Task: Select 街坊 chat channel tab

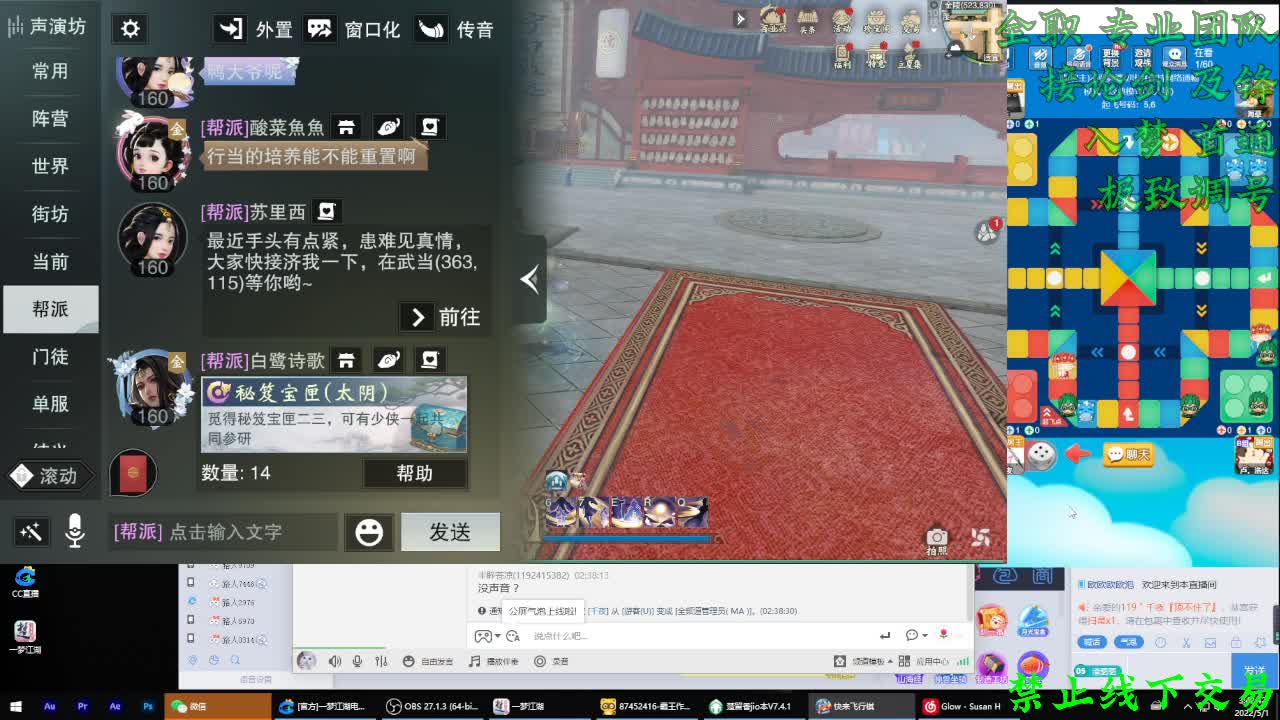Action: coord(50,214)
